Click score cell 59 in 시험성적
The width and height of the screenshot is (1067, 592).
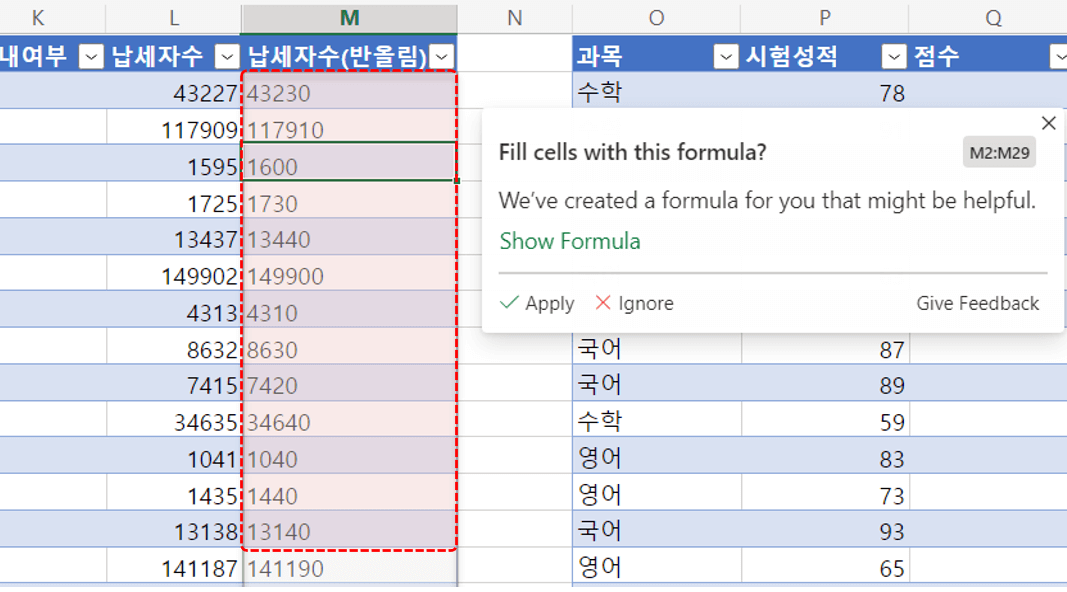click(825, 420)
